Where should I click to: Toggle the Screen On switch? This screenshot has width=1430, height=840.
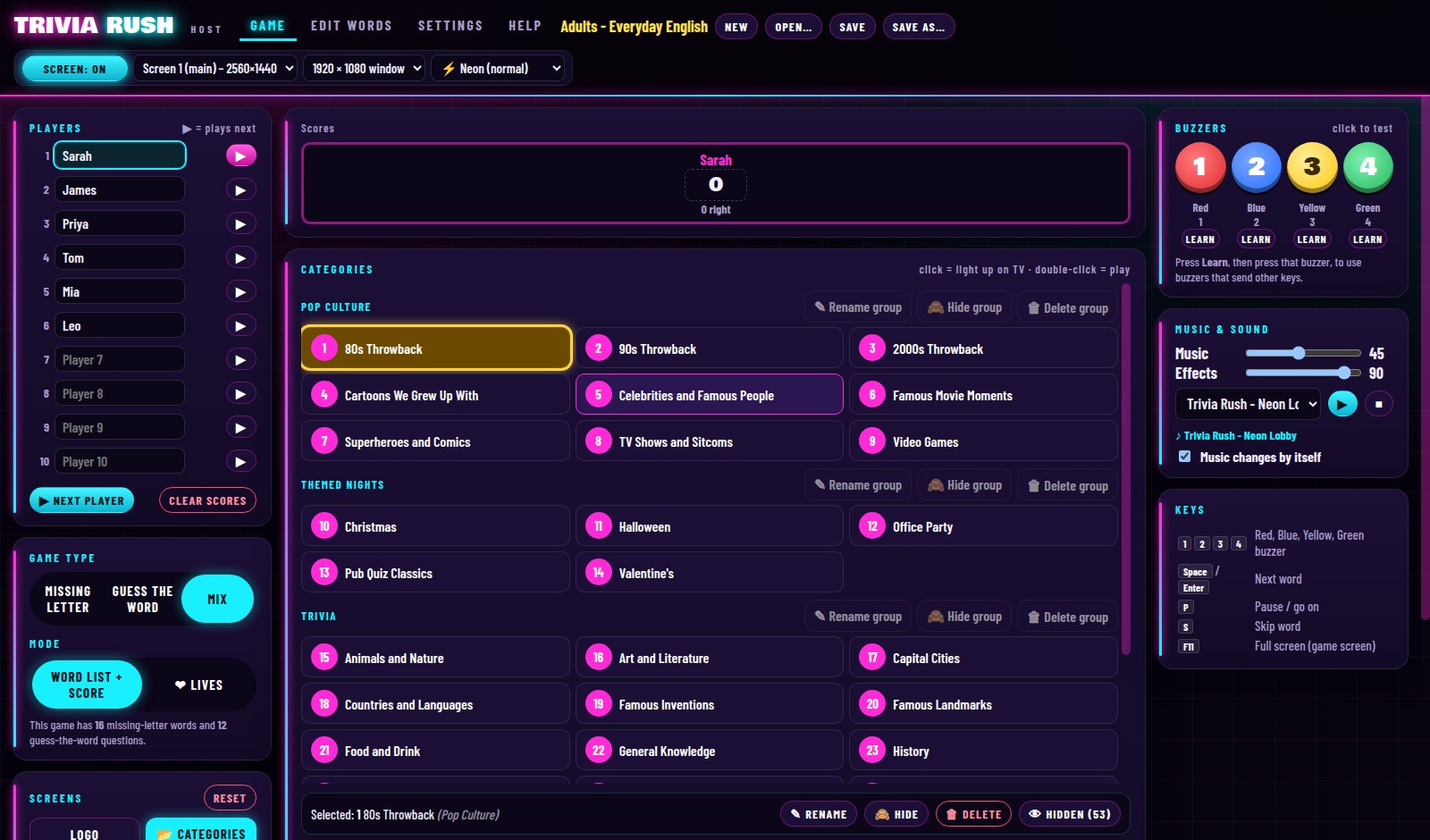click(x=74, y=69)
